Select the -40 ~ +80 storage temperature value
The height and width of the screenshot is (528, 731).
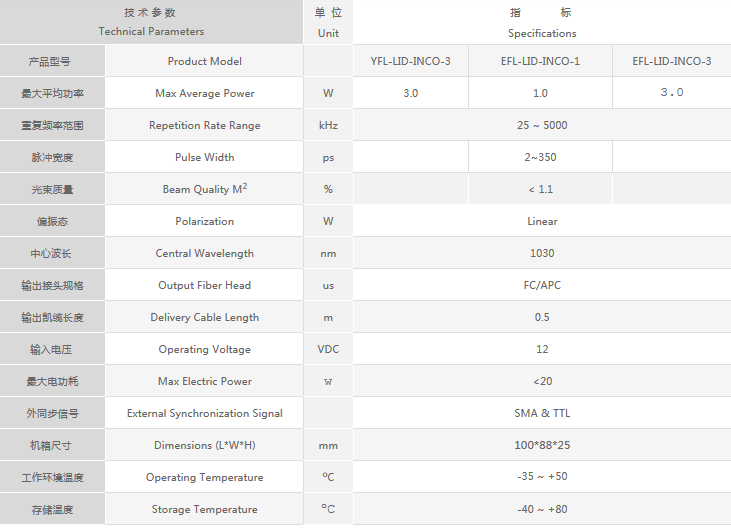coord(542,509)
